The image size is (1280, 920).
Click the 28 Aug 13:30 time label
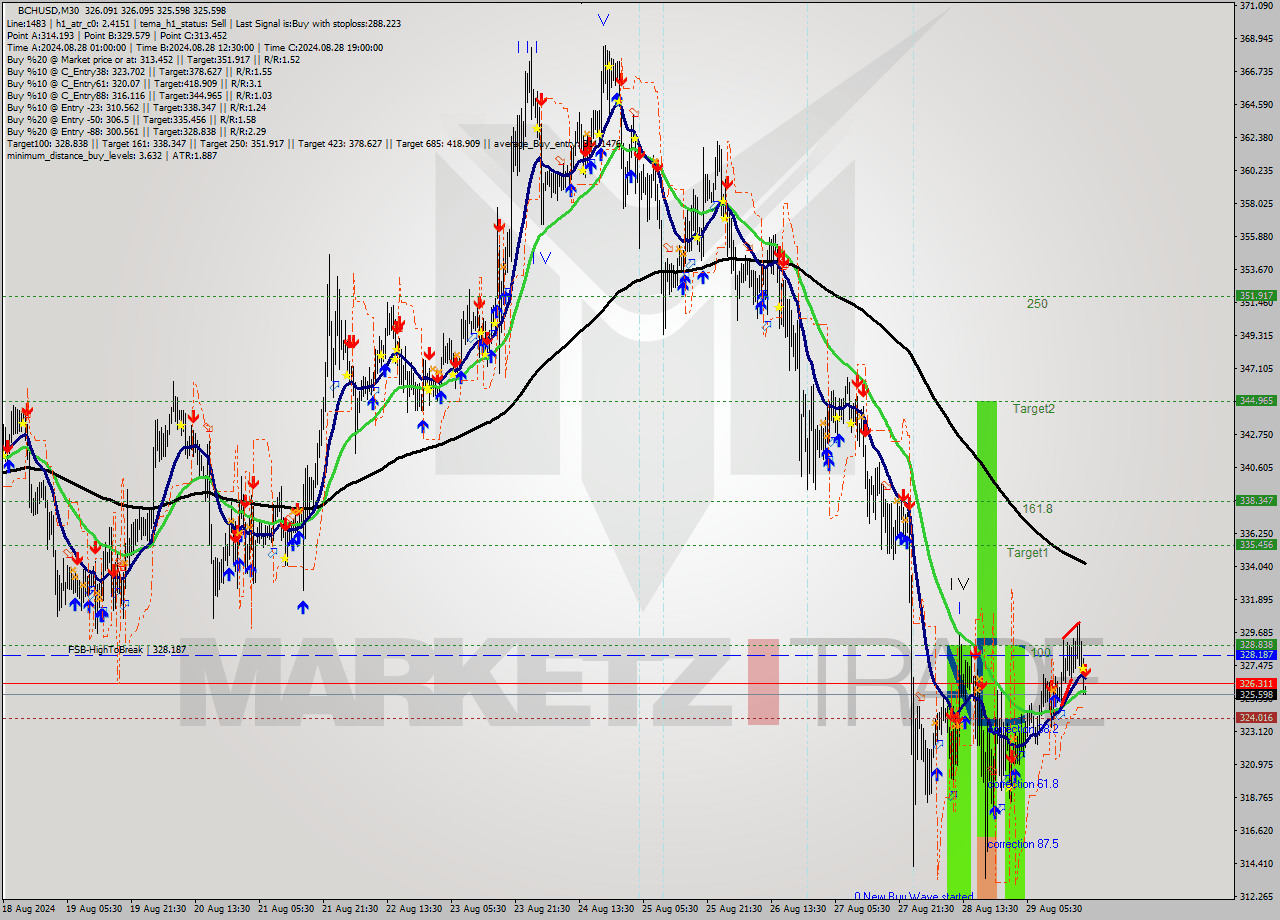[989, 909]
